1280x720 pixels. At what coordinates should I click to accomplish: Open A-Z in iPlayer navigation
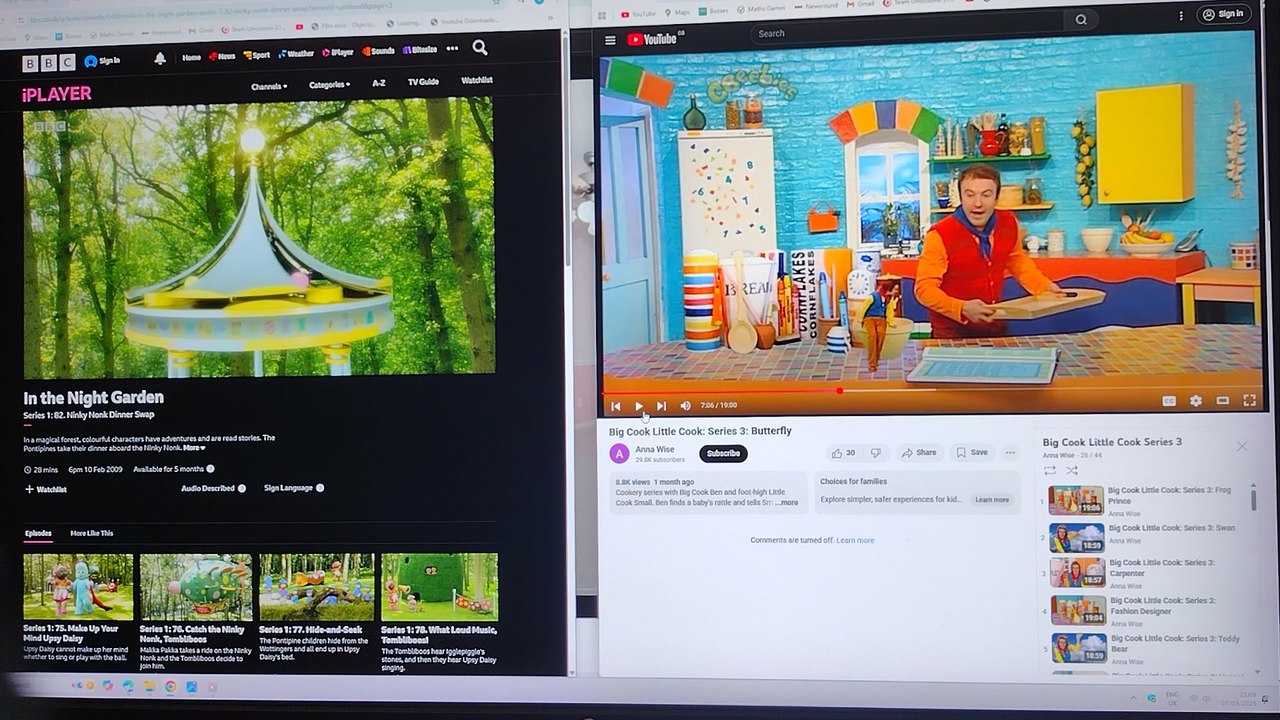pyautogui.click(x=379, y=83)
